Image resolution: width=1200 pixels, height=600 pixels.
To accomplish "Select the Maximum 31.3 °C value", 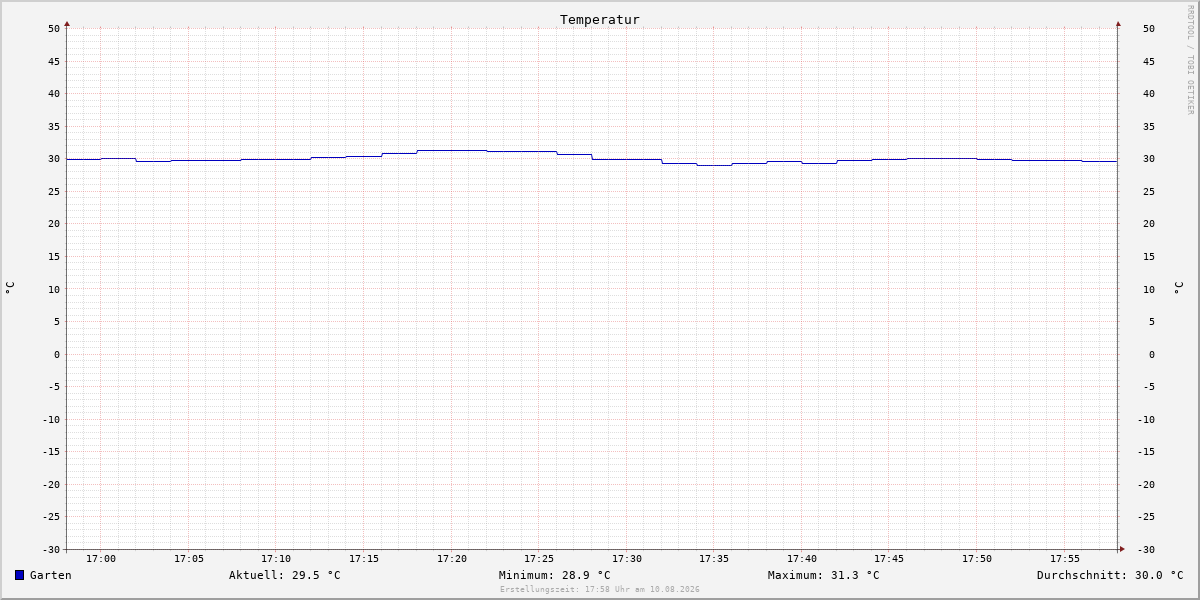I will 824,575.
